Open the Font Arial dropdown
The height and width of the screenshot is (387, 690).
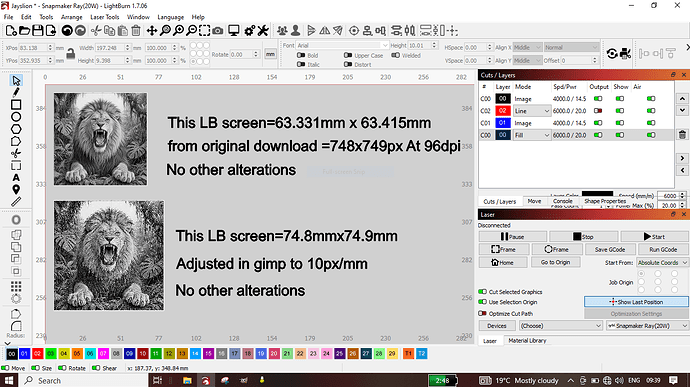coord(342,45)
